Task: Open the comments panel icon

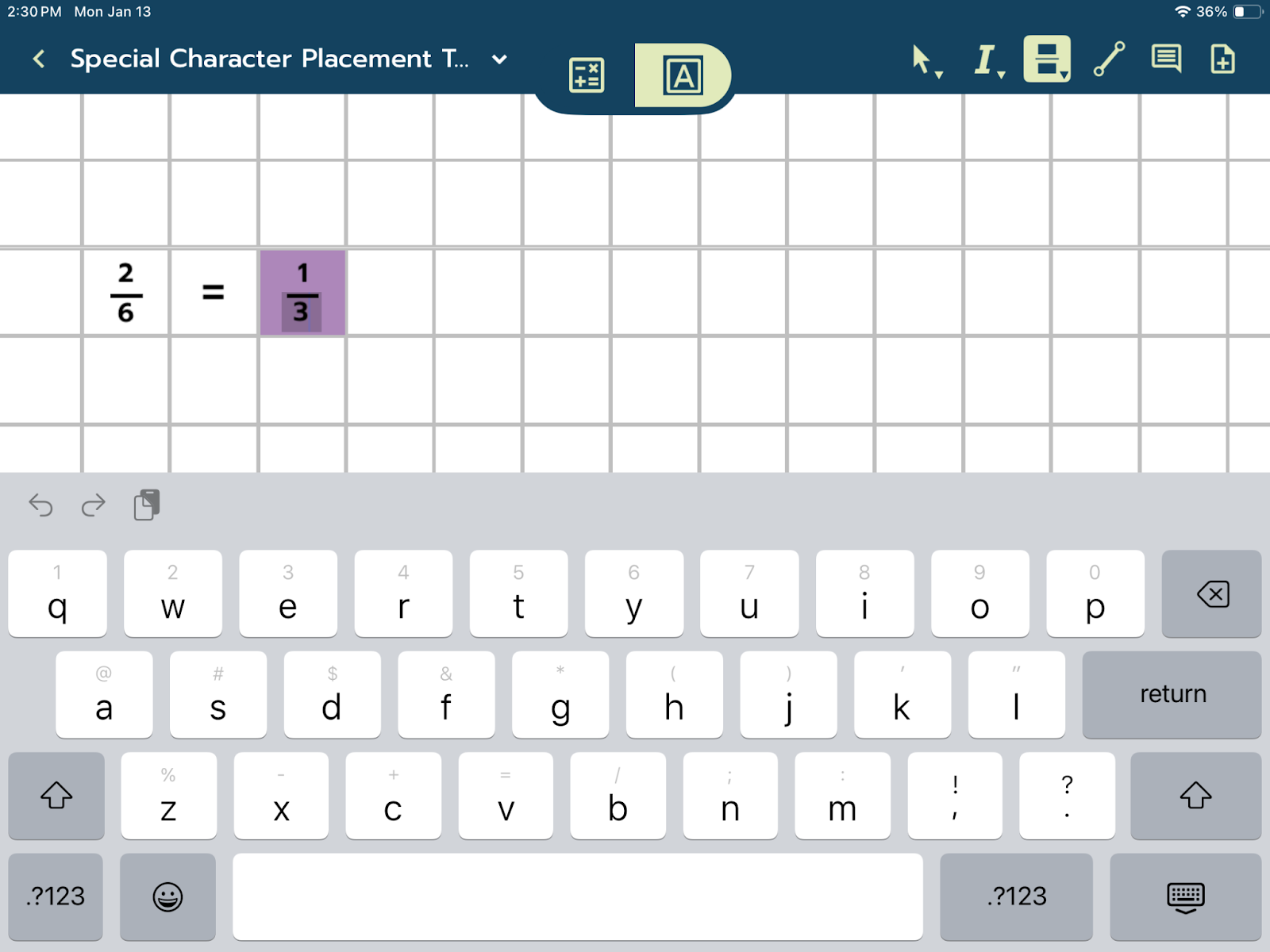Action: (1166, 59)
